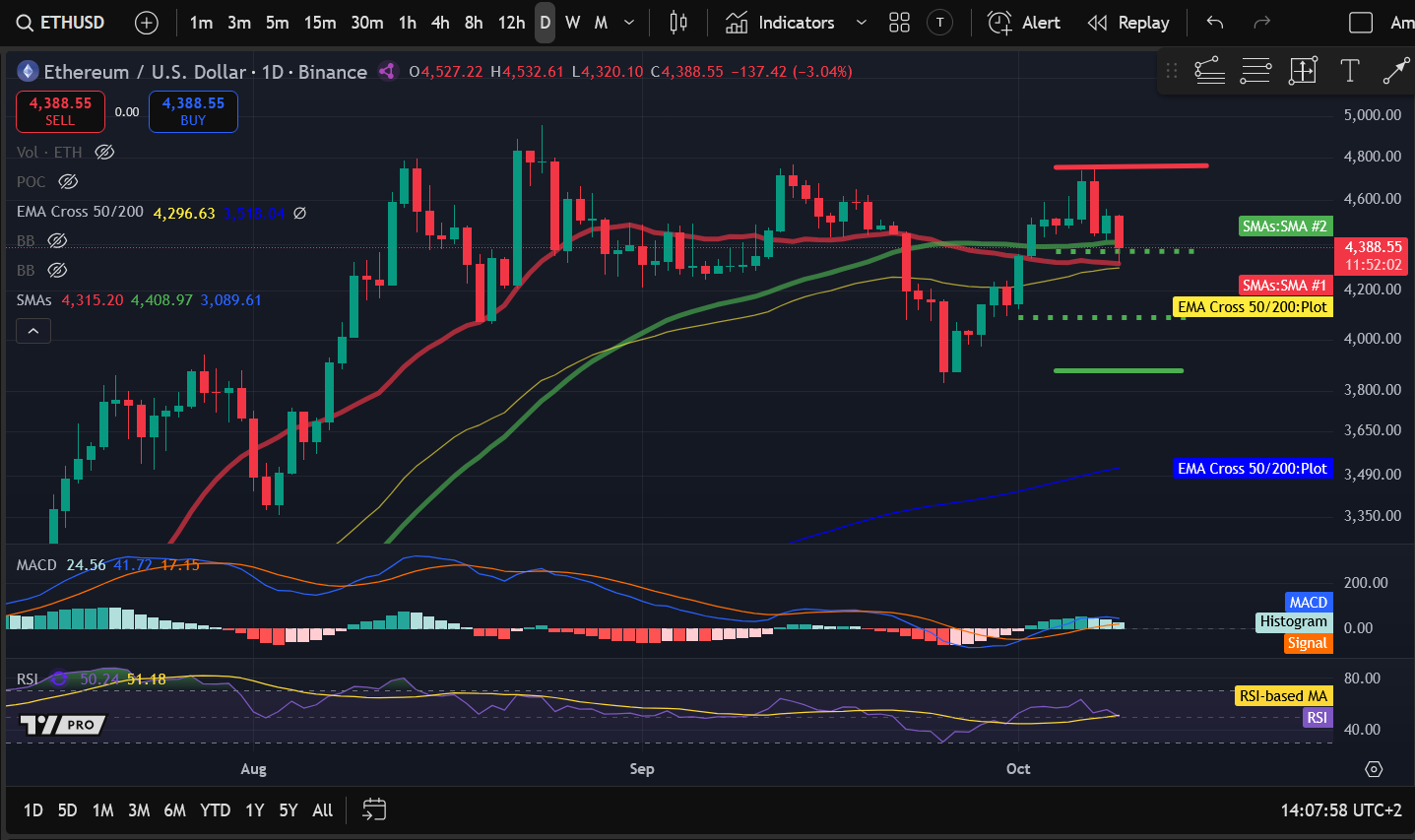Select the W weekly timeframe

[x=572, y=23]
